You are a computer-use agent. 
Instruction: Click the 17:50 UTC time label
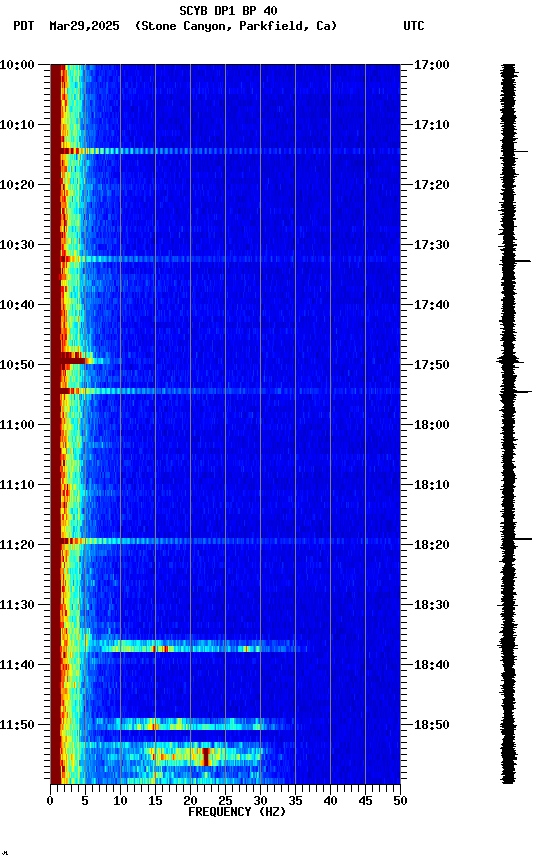pos(431,365)
